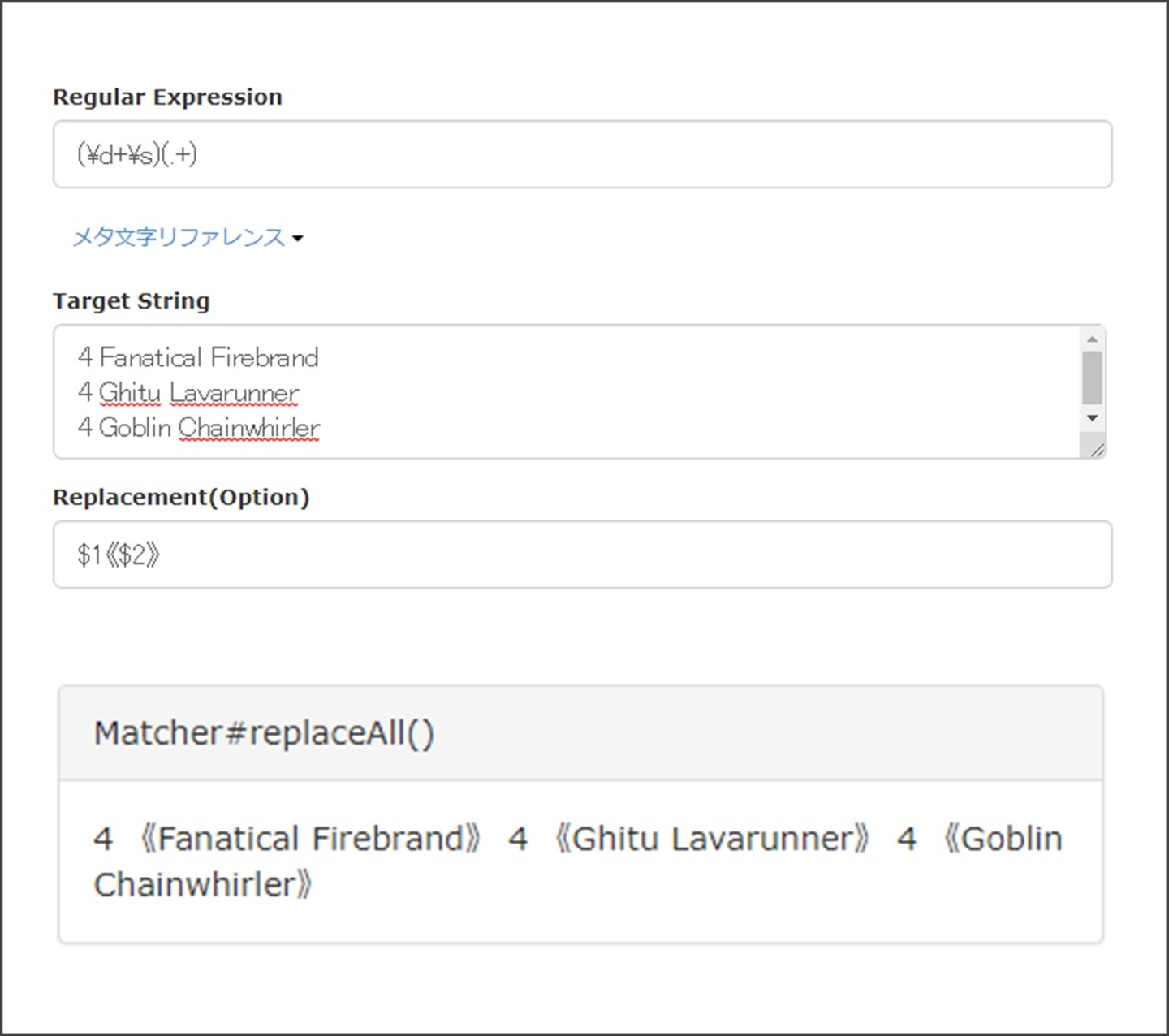
Task: Click the word "Goblin" in Target String box
Action: pyautogui.click(x=135, y=428)
